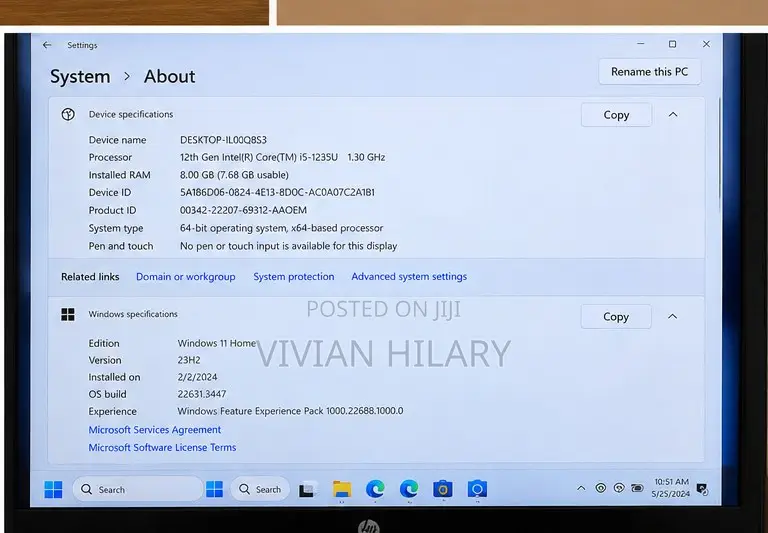The height and width of the screenshot is (533, 768).
Task: Maximize the Settings window
Action: point(672,44)
